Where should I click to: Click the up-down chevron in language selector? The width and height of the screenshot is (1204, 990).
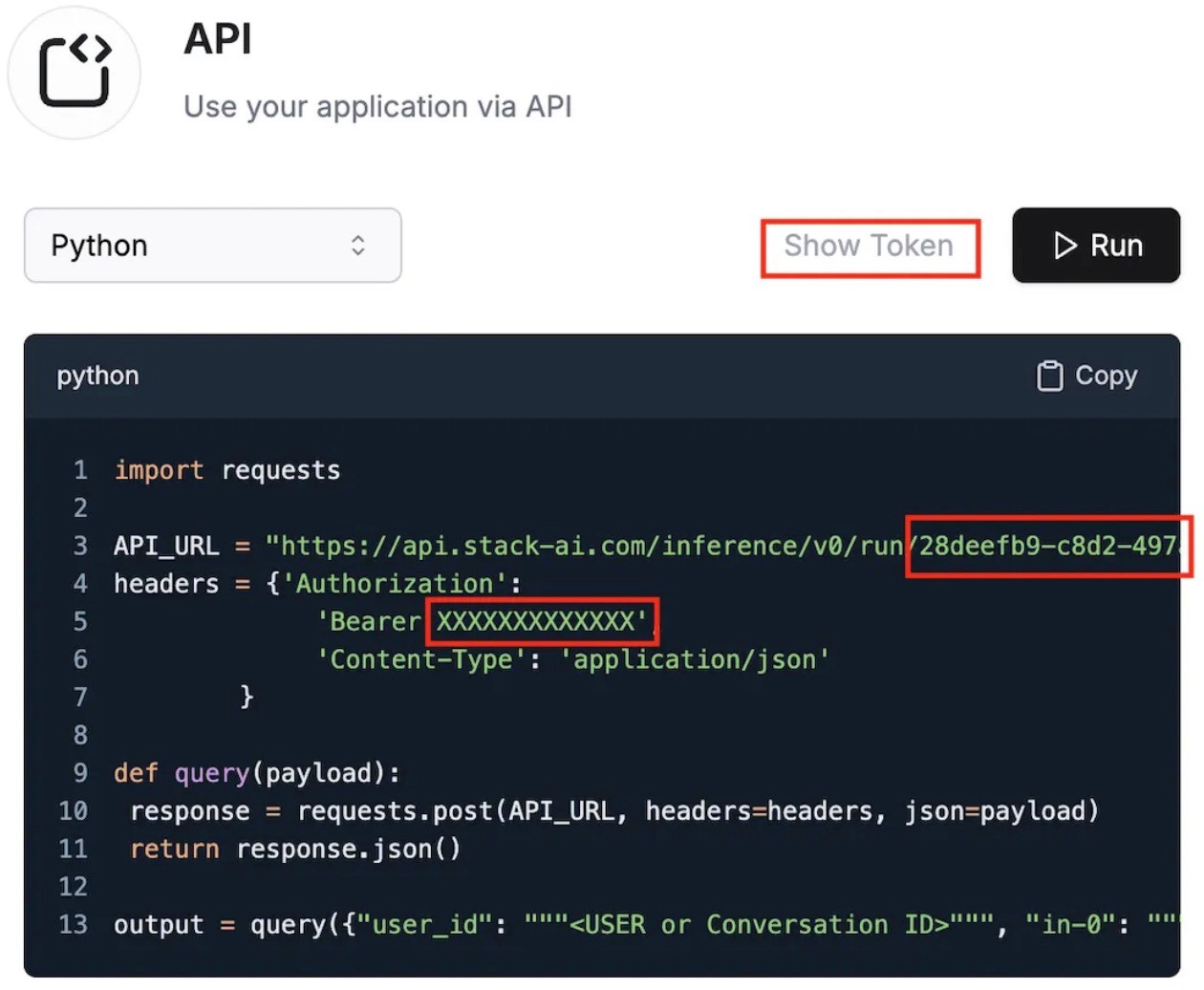pyautogui.click(x=358, y=246)
